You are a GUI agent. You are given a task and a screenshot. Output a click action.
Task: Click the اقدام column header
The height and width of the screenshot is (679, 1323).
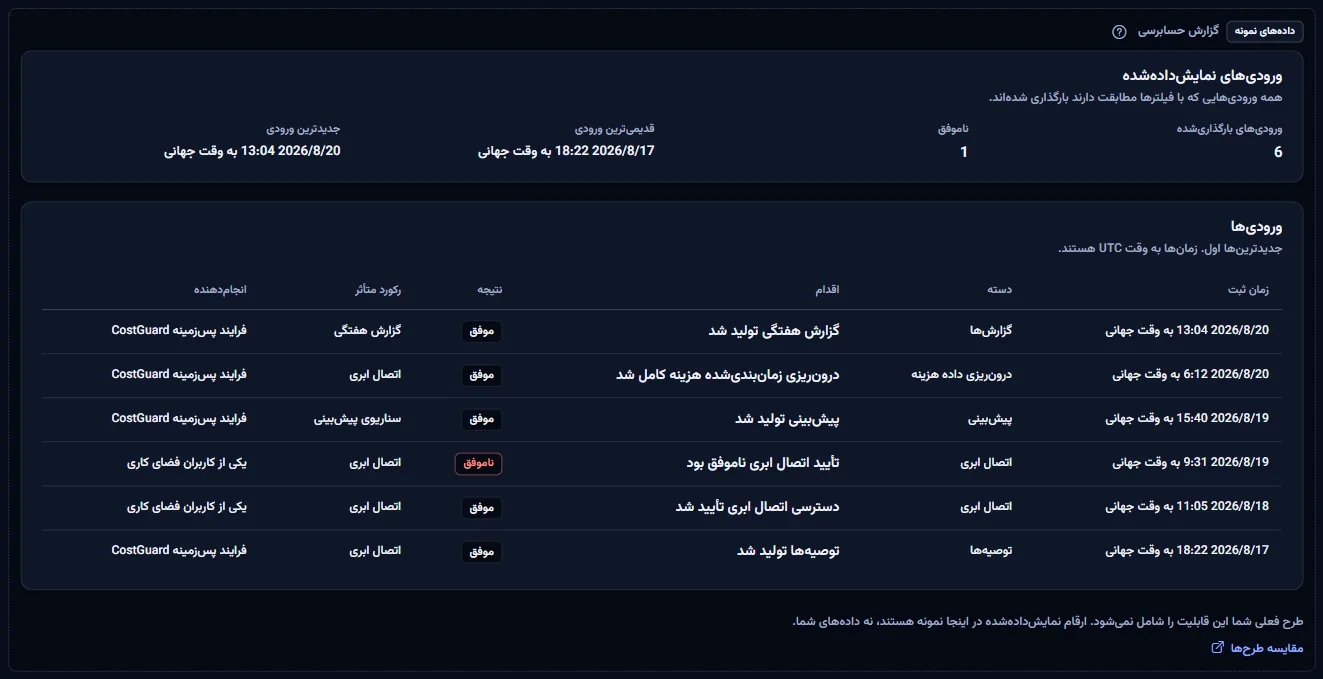(826, 290)
